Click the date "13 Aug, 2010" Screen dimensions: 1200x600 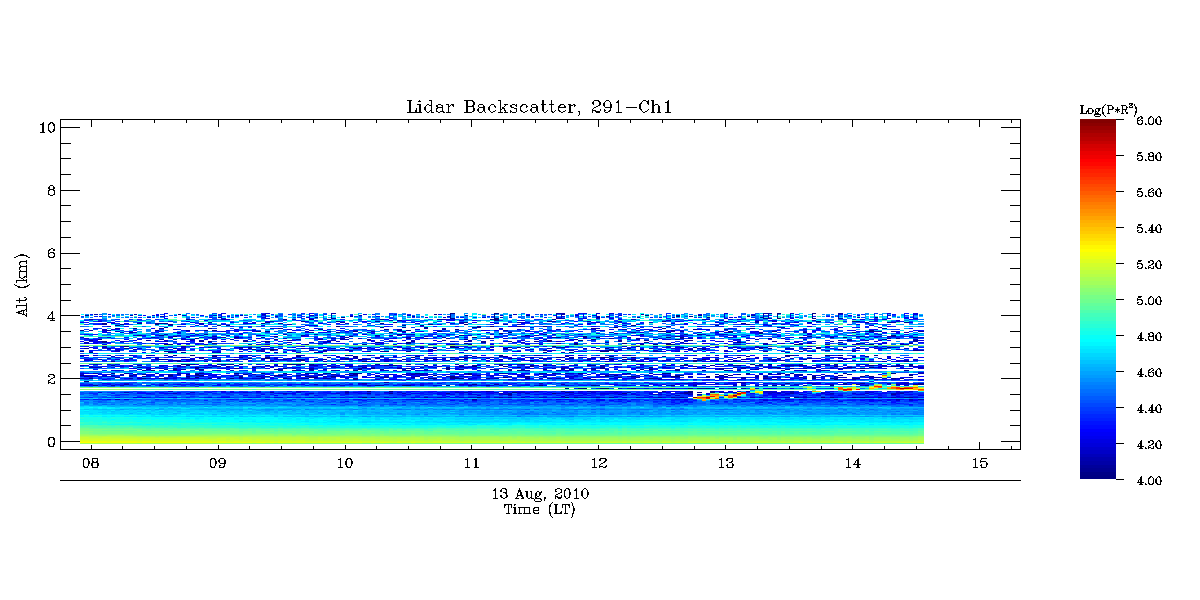tap(539, 494)
